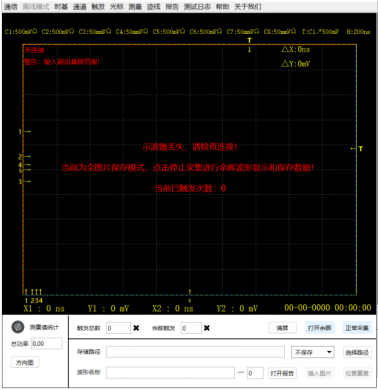Click the X2 : 0 ns readout
This screenshot has height=390, width=378.
coord(173,308)
